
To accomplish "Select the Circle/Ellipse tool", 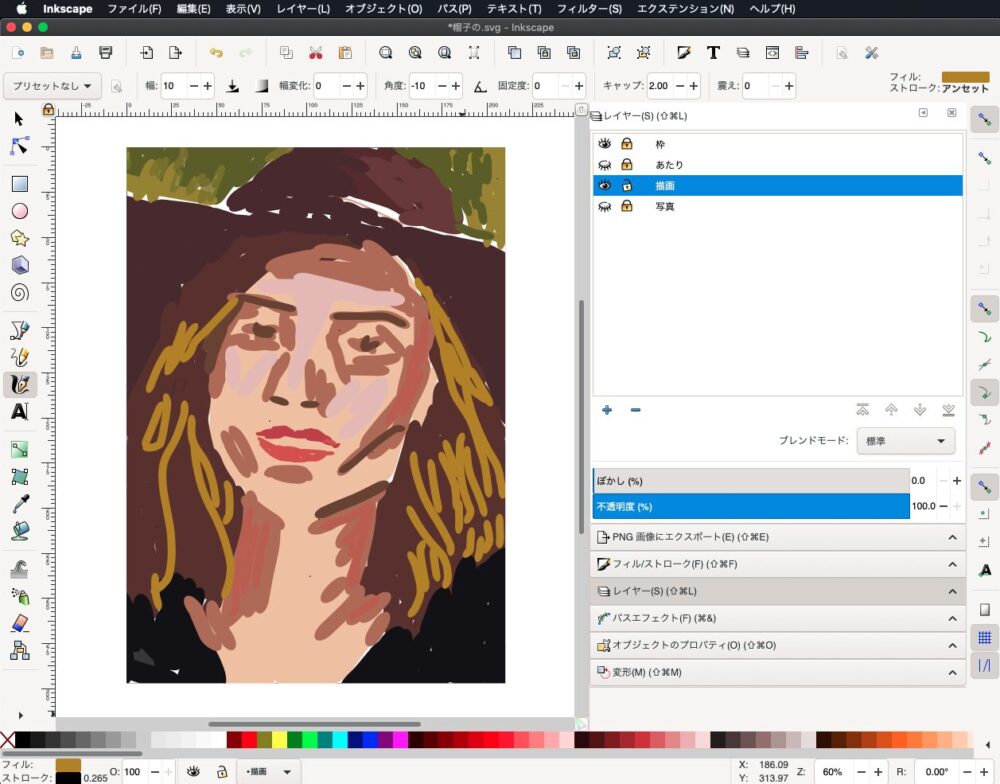I will click(x=19, y=211).
